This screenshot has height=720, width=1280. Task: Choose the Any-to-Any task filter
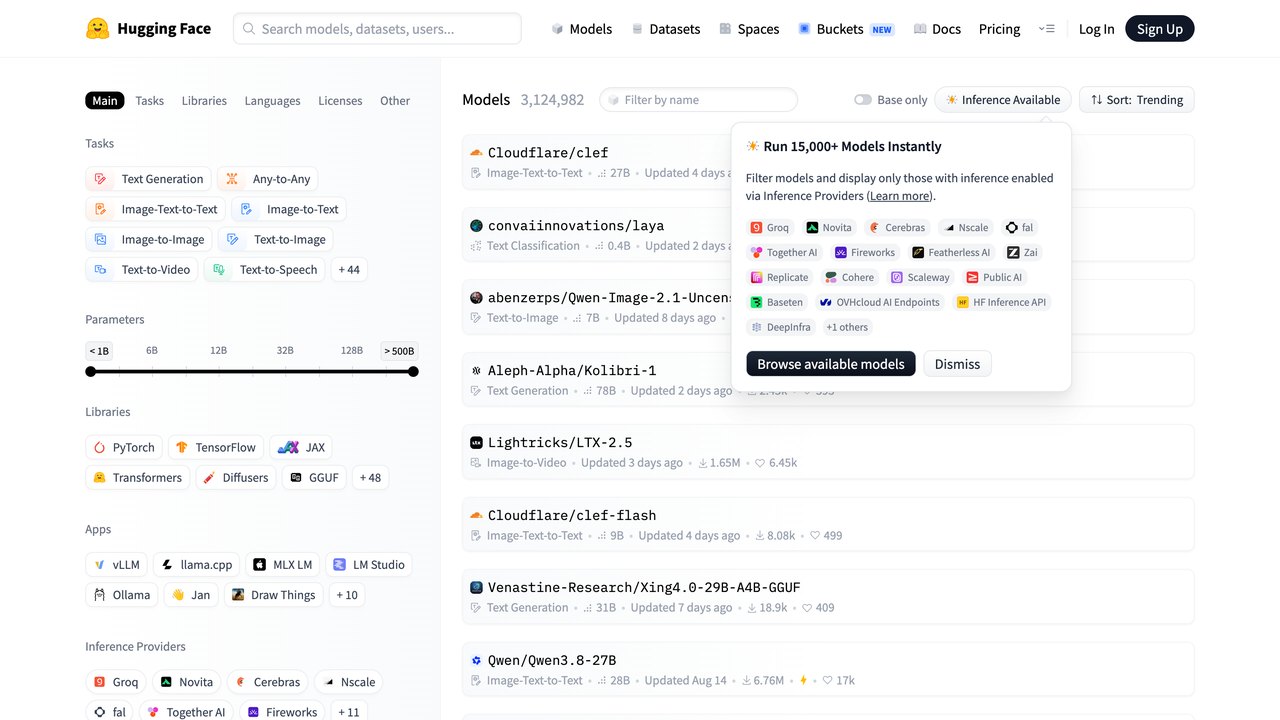point(268,179)
